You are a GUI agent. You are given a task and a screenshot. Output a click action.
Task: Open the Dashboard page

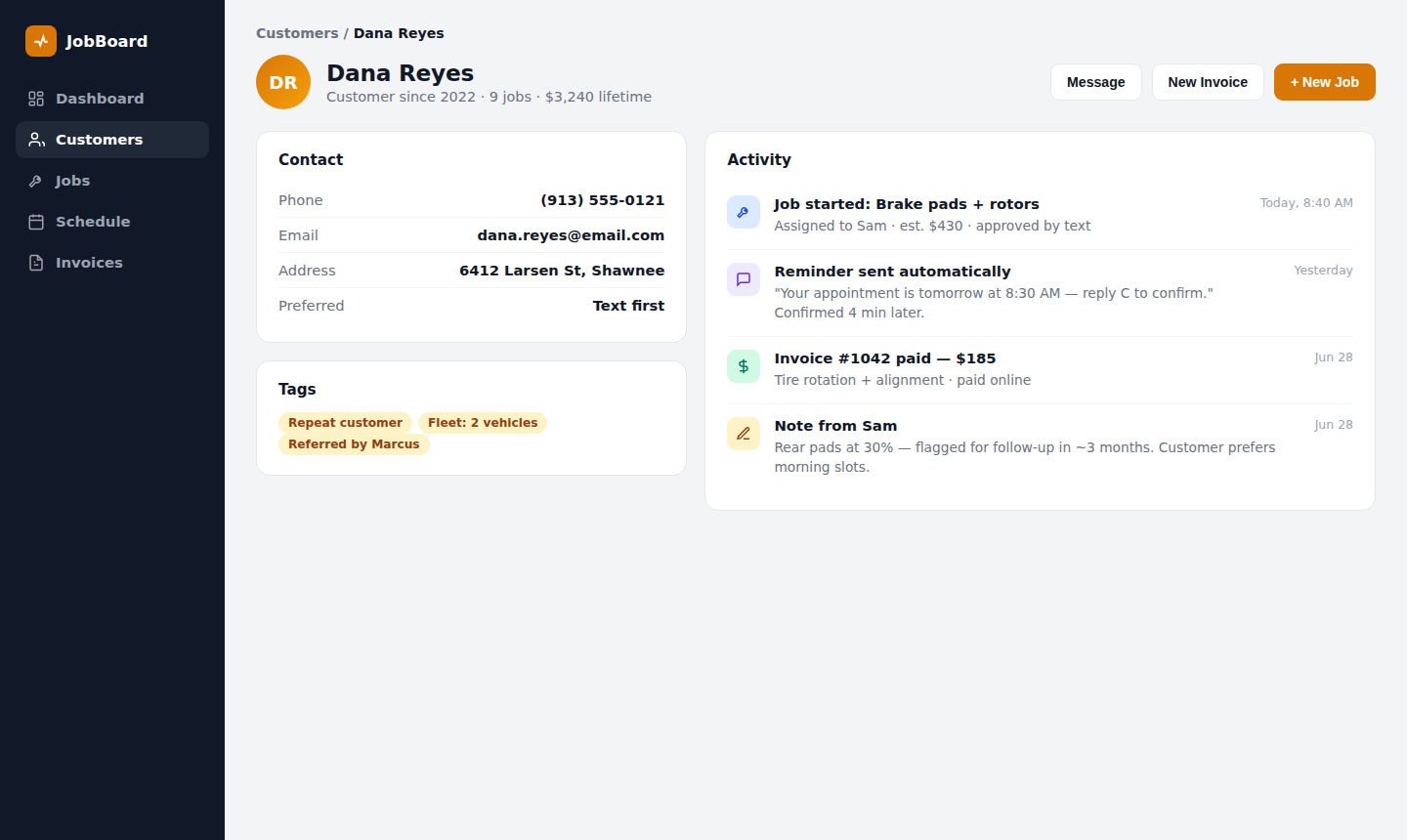(x=112, y=99)
